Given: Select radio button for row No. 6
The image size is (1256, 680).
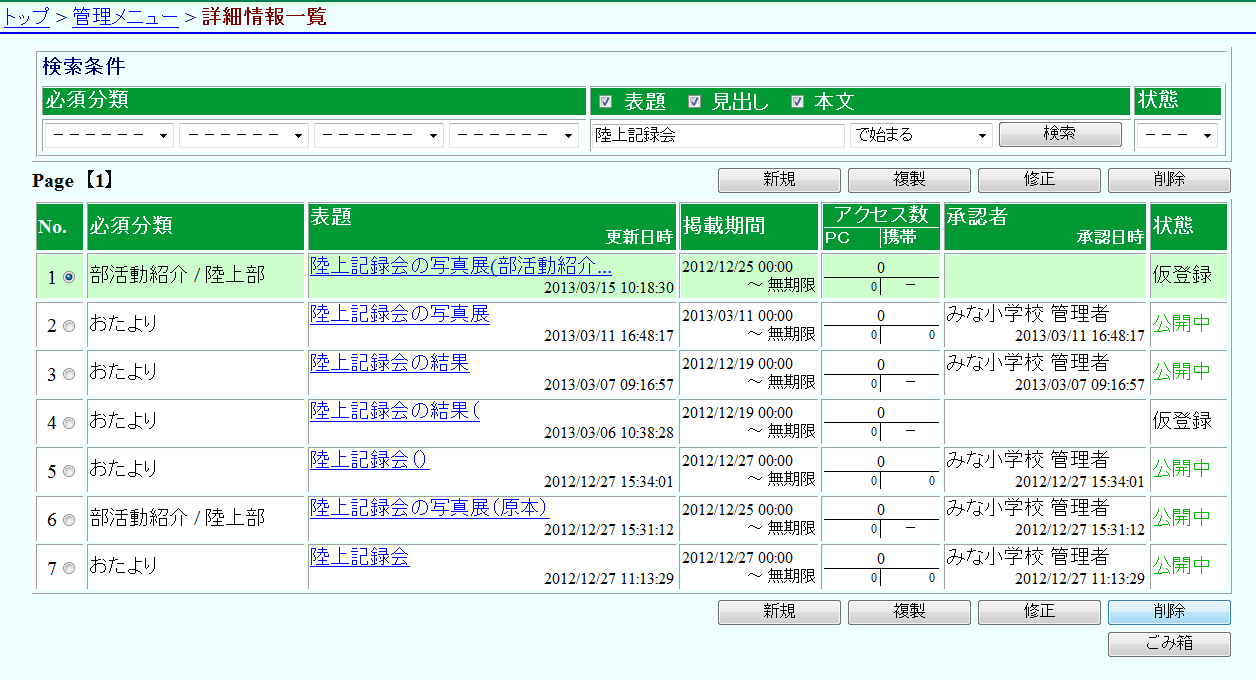Looking at the screenshot, I should (69, 520).
